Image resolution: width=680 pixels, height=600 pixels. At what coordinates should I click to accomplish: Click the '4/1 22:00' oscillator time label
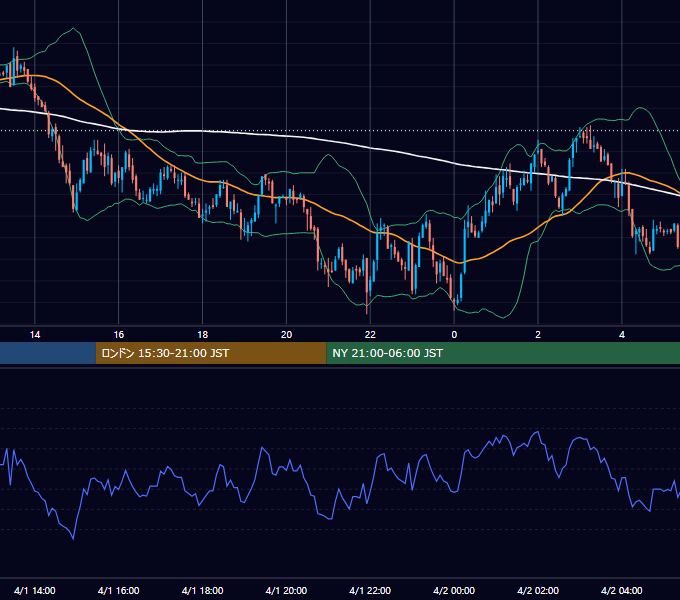pos(370,590)
